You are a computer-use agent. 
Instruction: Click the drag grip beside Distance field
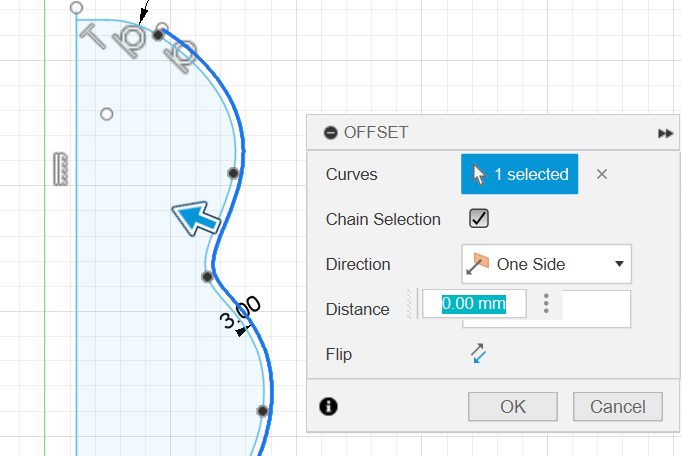[411, 304]
